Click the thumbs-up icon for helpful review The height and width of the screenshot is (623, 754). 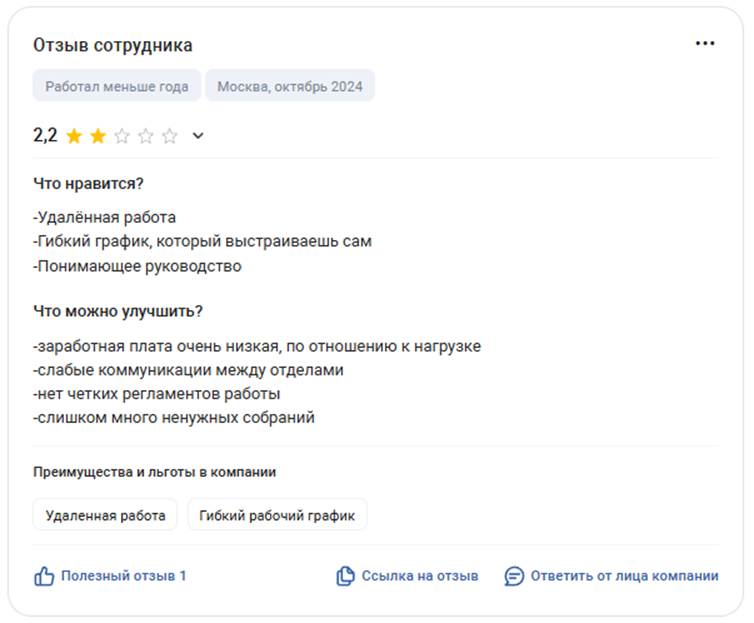coord(44,576)
